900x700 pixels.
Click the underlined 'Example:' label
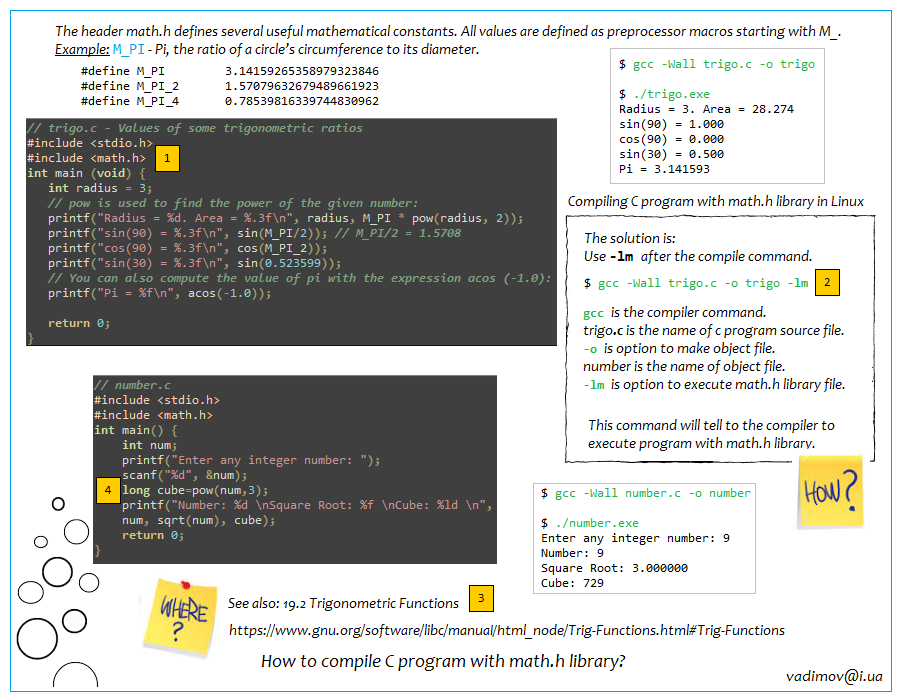coord(82,49)
